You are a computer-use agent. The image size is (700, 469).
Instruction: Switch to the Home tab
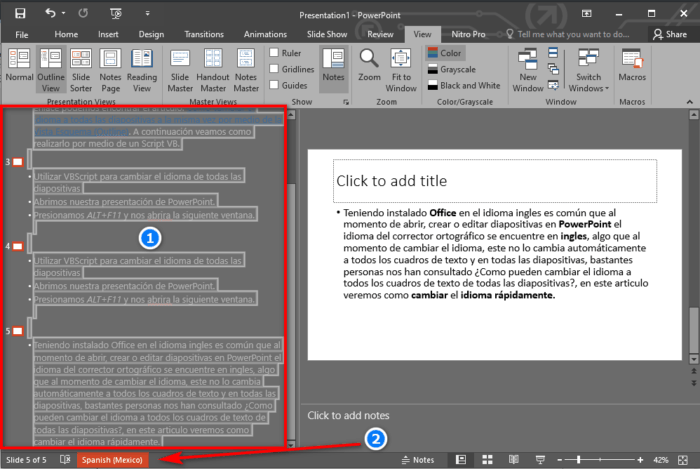click(66, 34)
